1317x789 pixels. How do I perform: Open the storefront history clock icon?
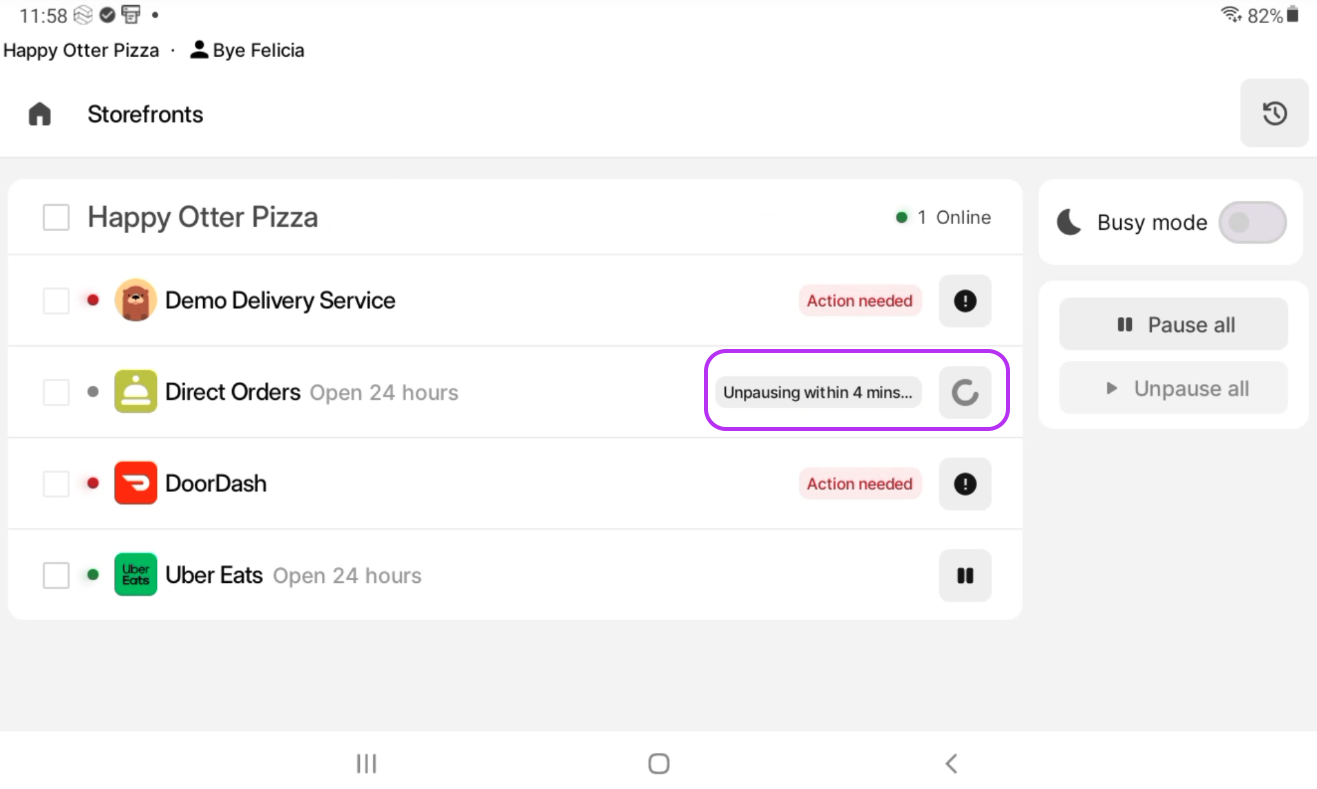pyautogui.click(x=1274, y=113)
